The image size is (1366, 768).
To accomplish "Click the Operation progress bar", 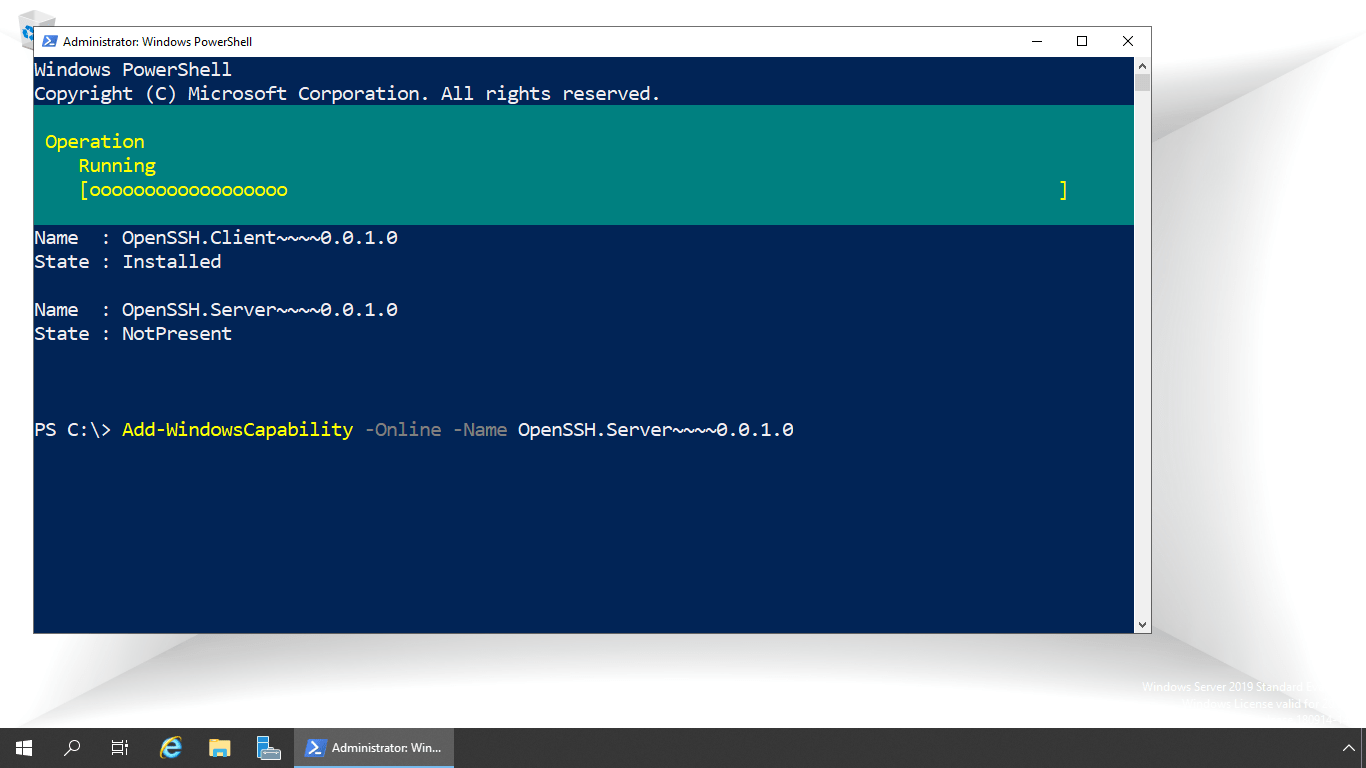I will tap(573, 190).
